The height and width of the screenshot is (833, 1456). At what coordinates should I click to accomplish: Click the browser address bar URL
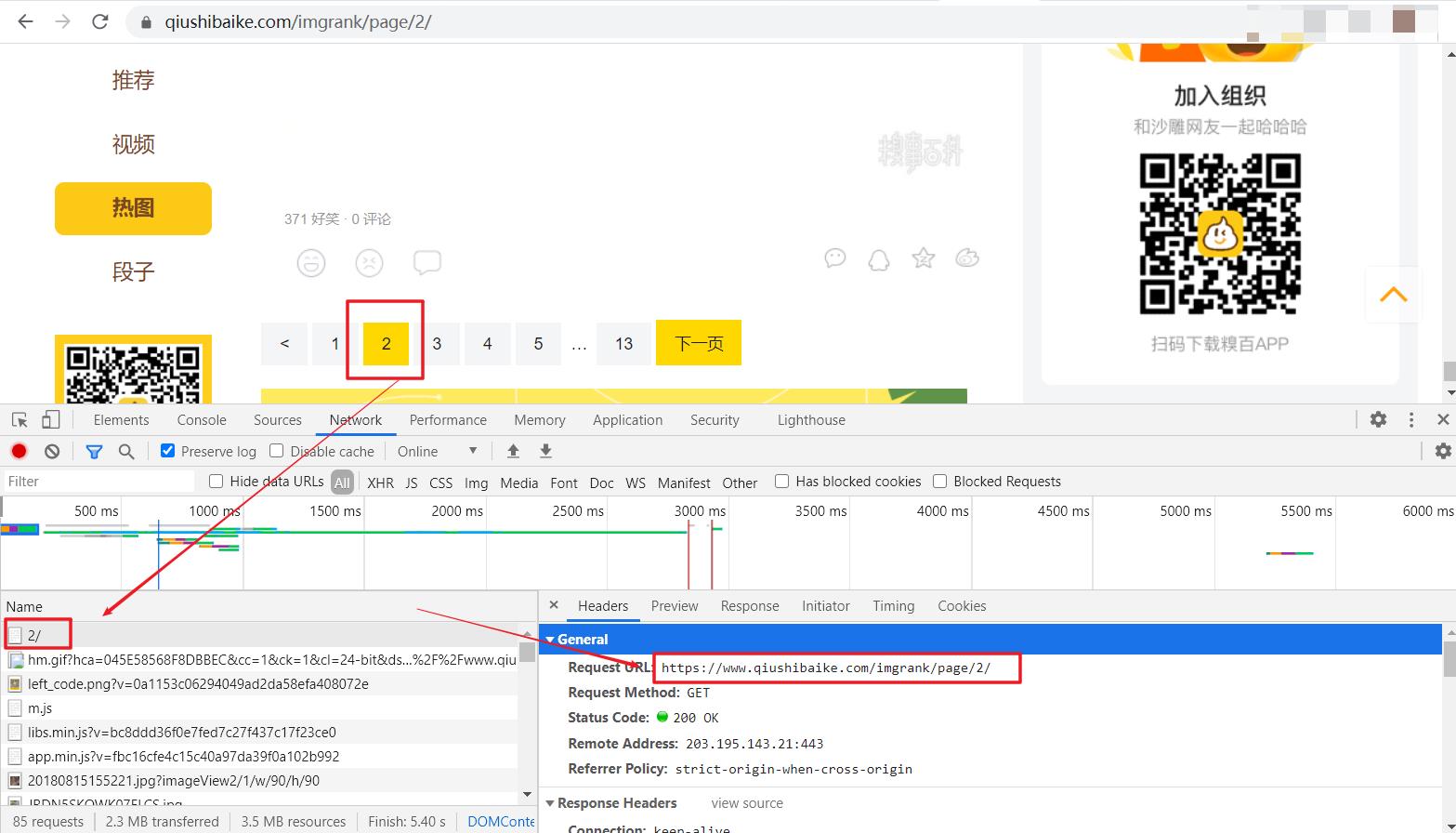tap(298, 22)
